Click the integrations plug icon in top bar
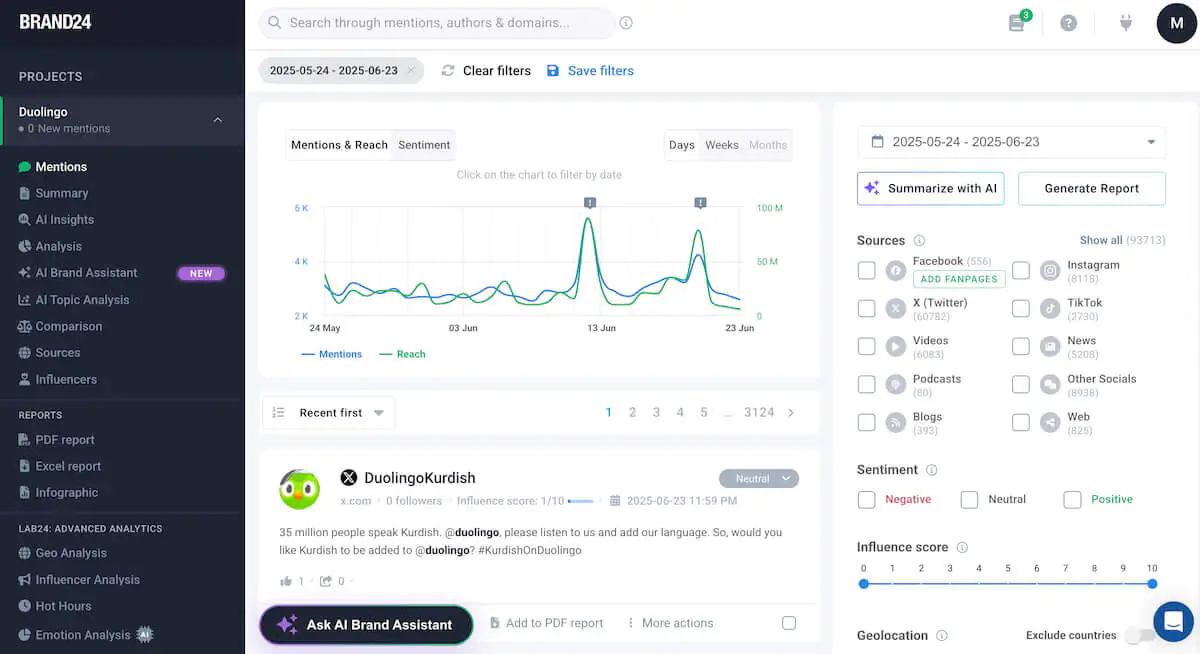 tap(1125, 22)
